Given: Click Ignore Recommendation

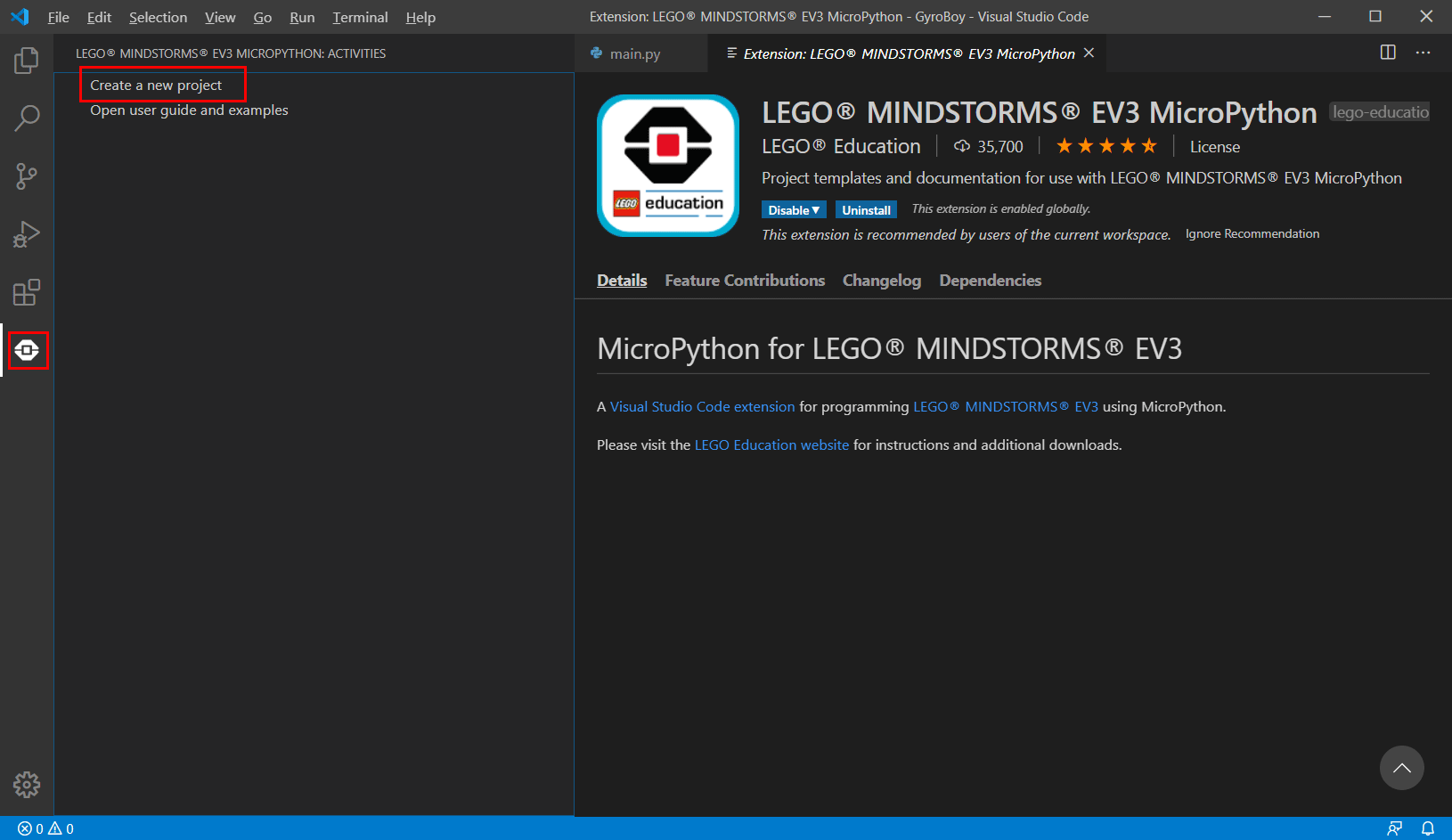Looking at the screenshot, I should pyautogui.click(x=1252, y=234).
